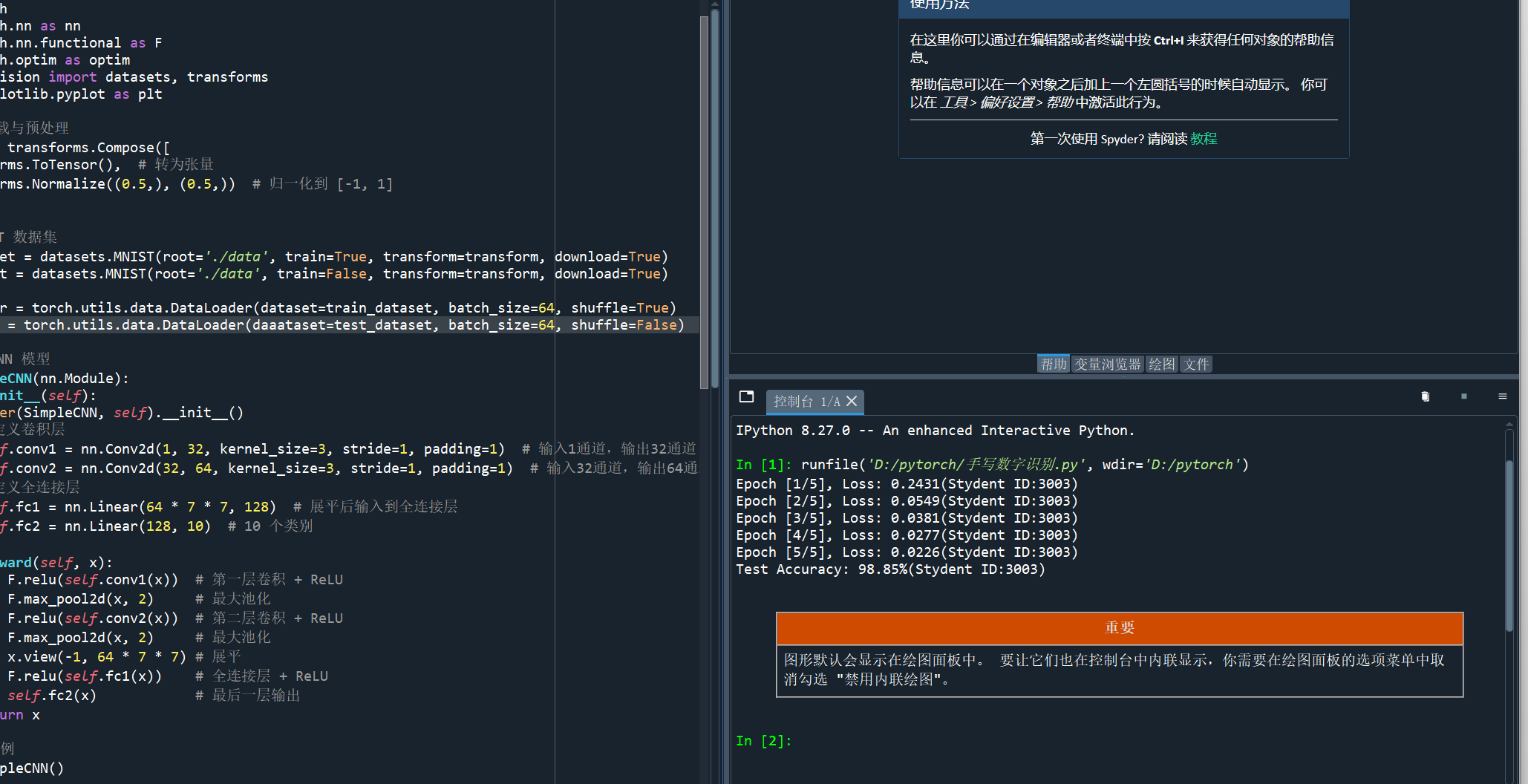The image size is (1528, 784).
Task: Click the 'eCNN(nn.Module):' class definition line
Action: (65, 379)
